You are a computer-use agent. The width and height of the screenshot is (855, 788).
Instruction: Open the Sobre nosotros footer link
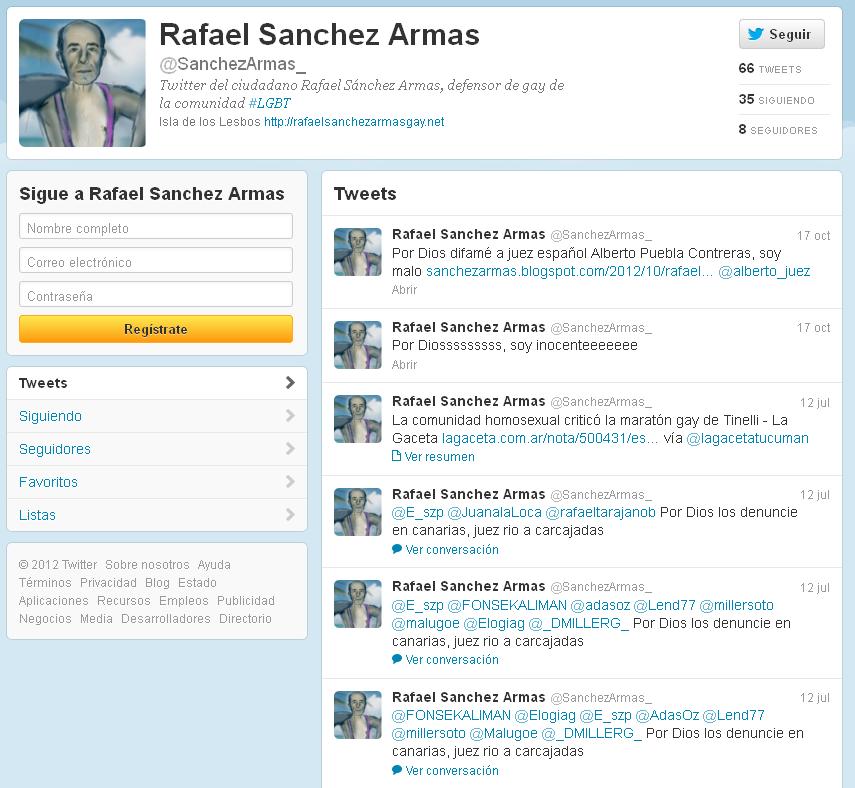coord(147,565)
